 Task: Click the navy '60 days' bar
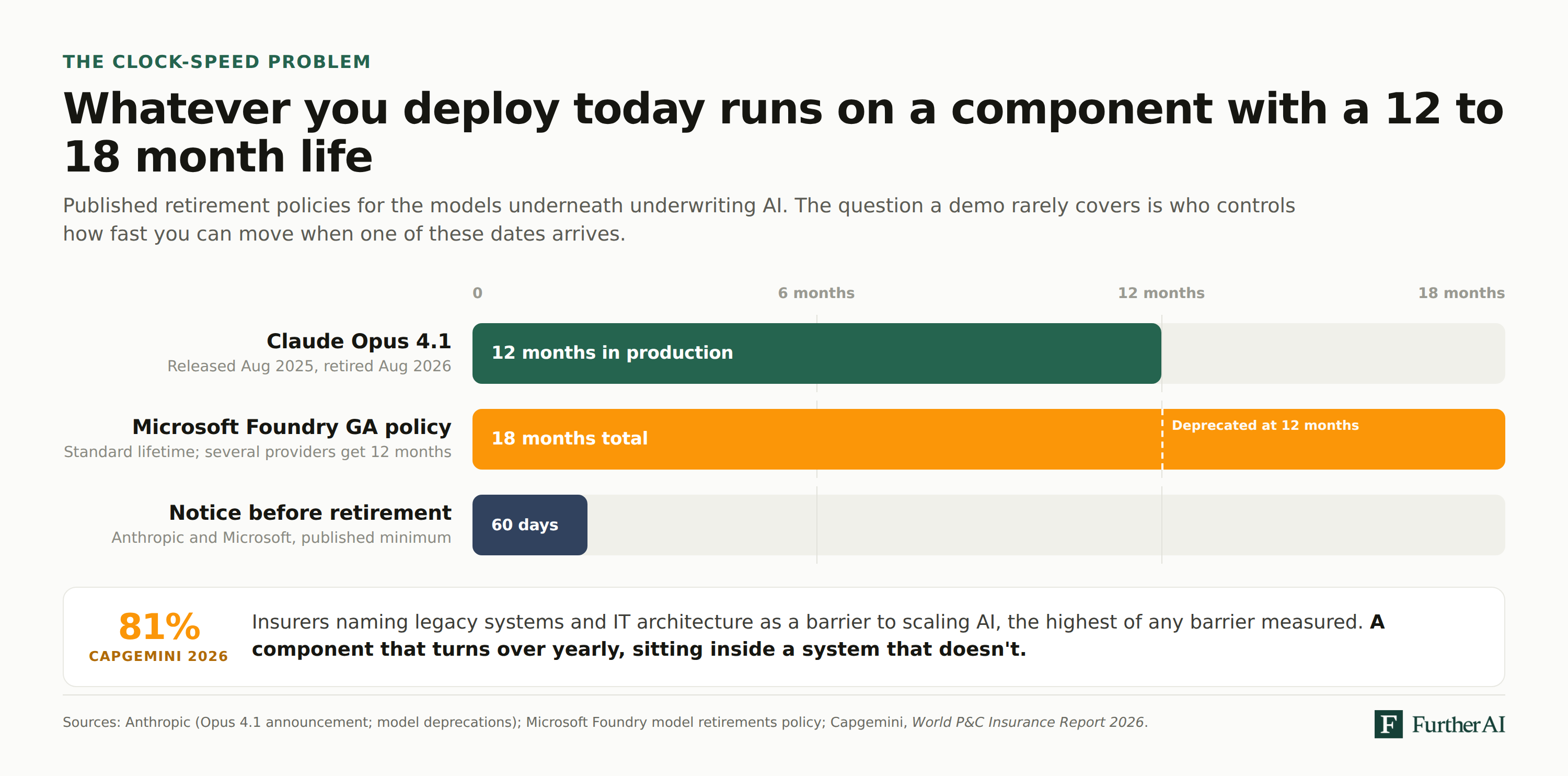[529, 525]
